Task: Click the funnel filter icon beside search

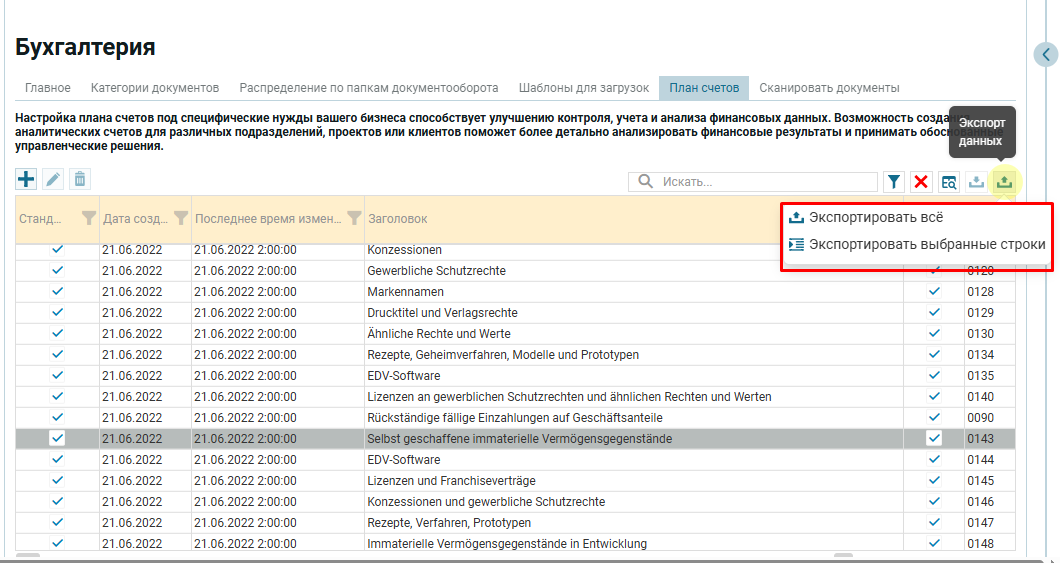Action: click(894, 182)
